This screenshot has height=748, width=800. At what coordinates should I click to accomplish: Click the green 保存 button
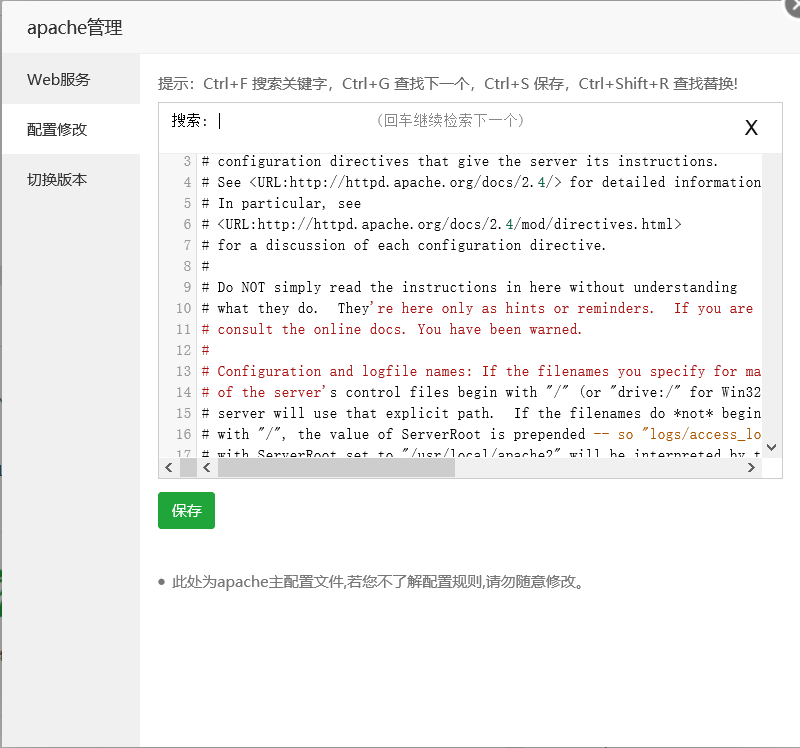point(186,510)
